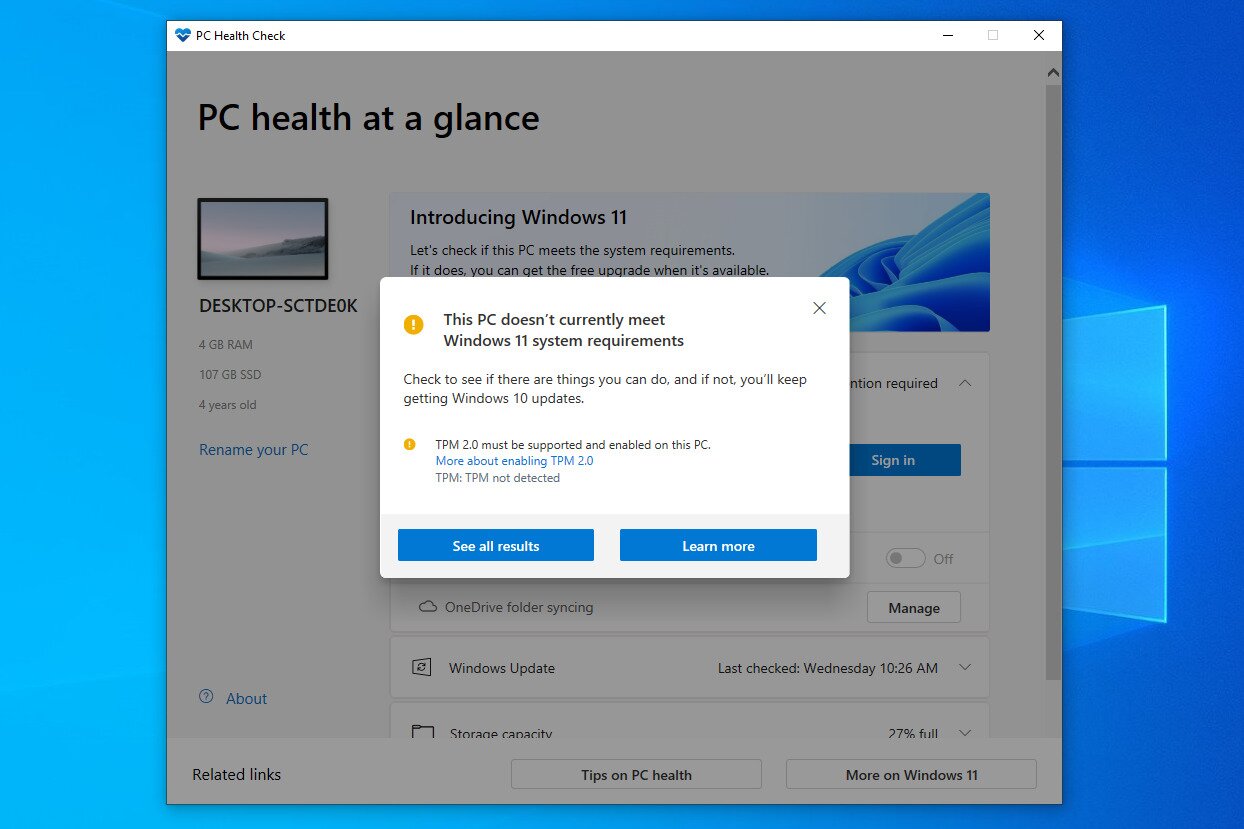Click Tips on PC health button
The width and height of the screenshot is (1244, 829).
pos(636,774)
